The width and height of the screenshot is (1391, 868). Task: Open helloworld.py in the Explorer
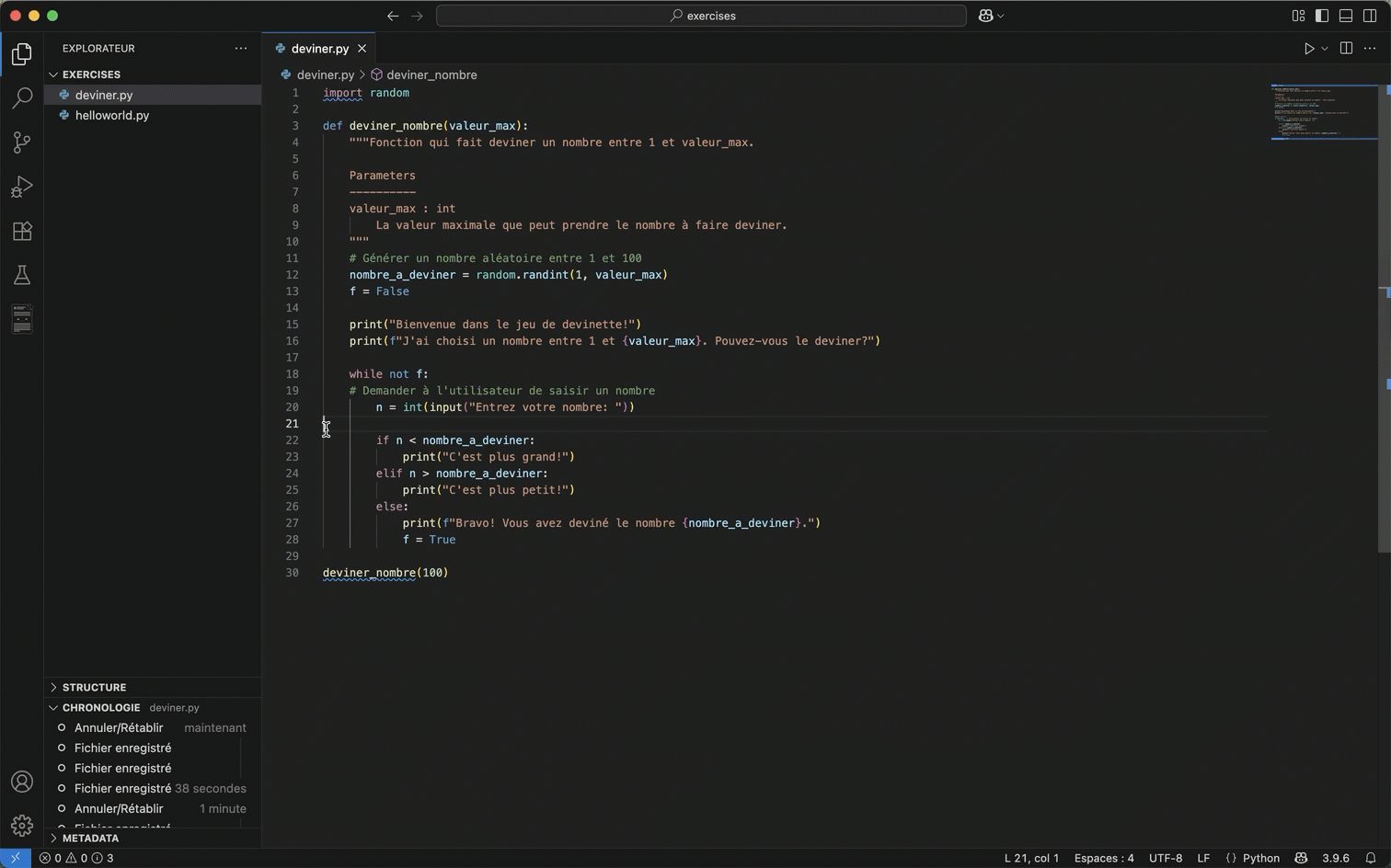tap(153, 115)
